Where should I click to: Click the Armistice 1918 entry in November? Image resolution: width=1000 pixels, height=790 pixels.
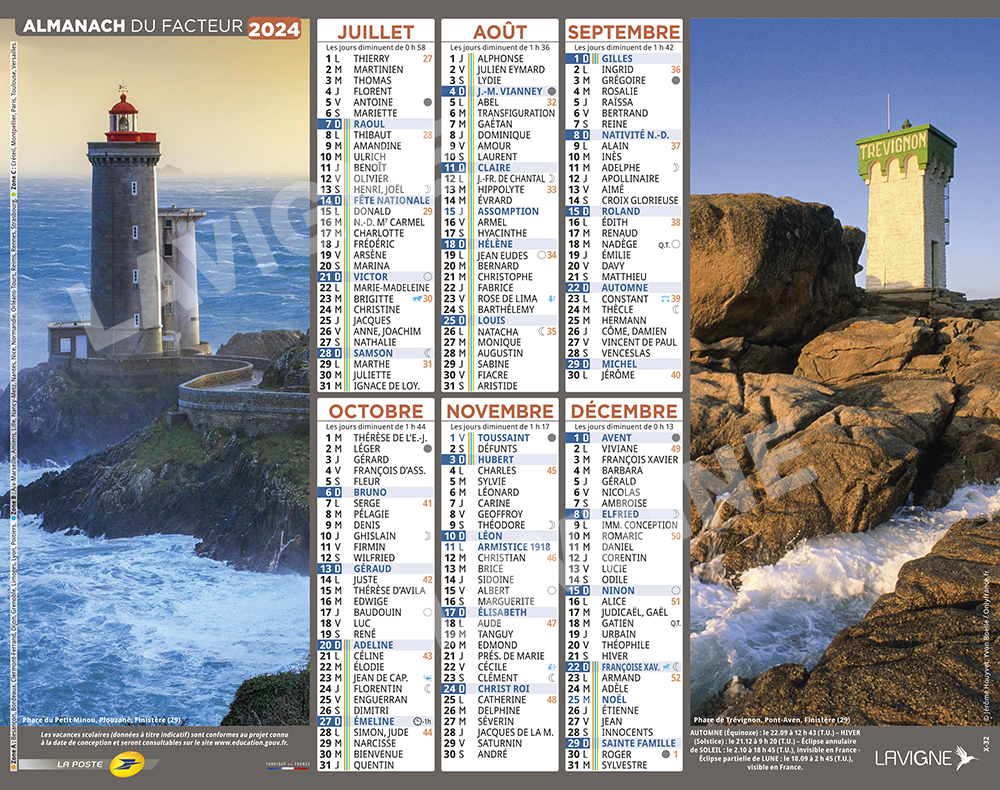(514, 547)
